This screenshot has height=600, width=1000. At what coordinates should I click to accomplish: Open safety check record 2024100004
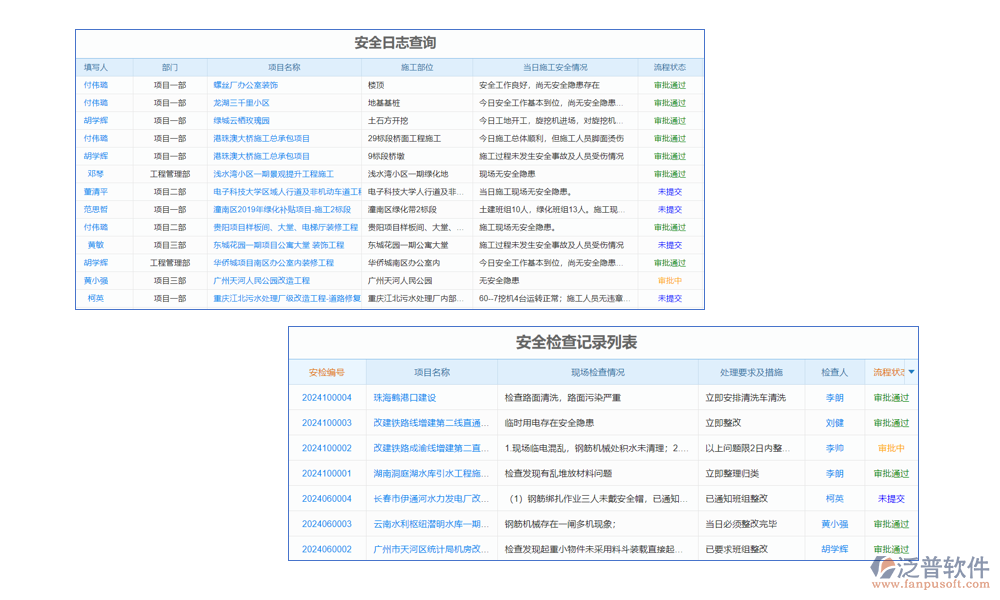[x=330, y=397]
